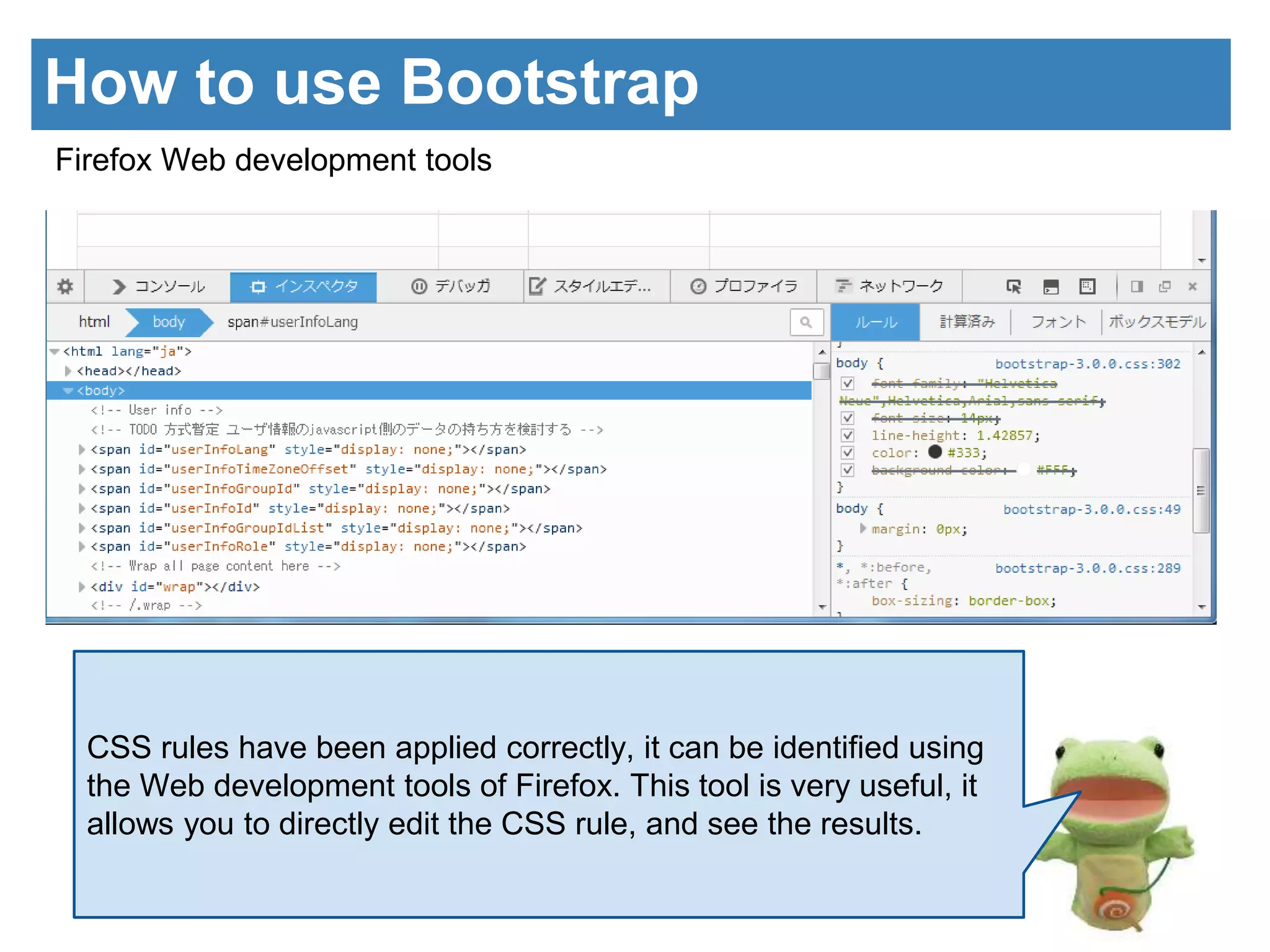The height and width of the screenshot is (952, 1270).
Task: Open bootstrap-3.0.0.css:302 source link
Action: coord(1088,364)
